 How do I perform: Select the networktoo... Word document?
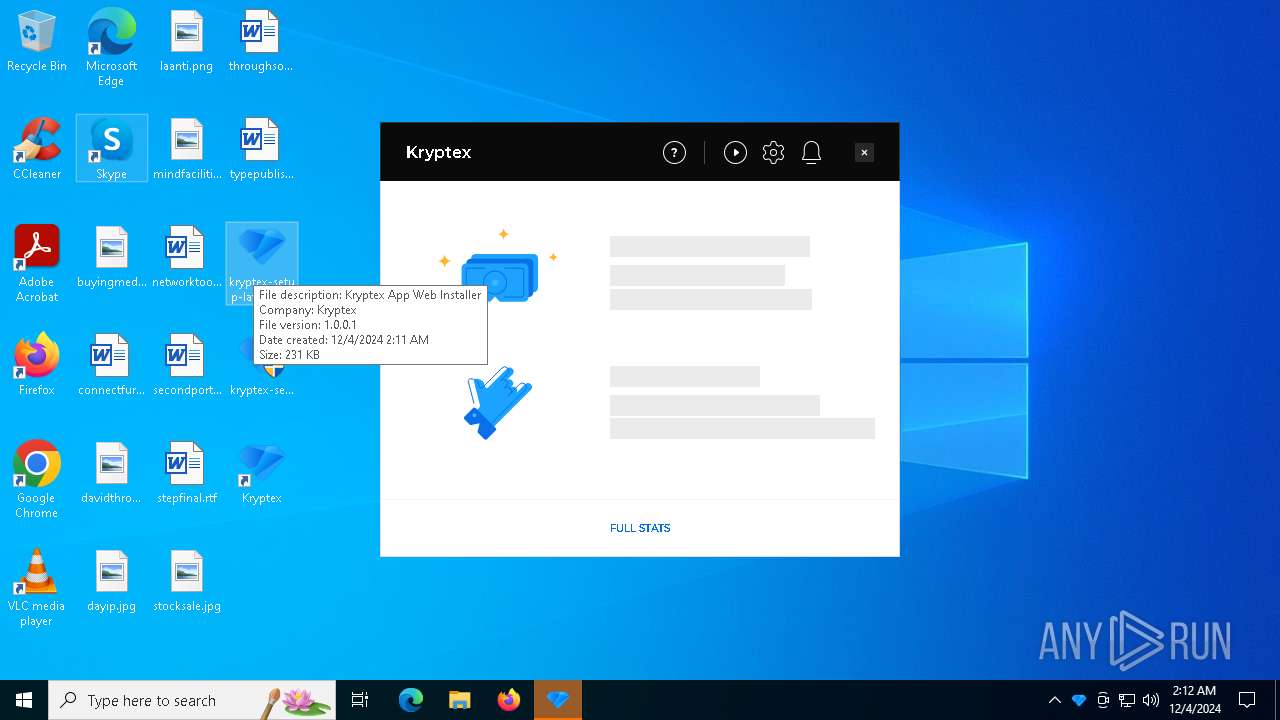pos(186,257)
